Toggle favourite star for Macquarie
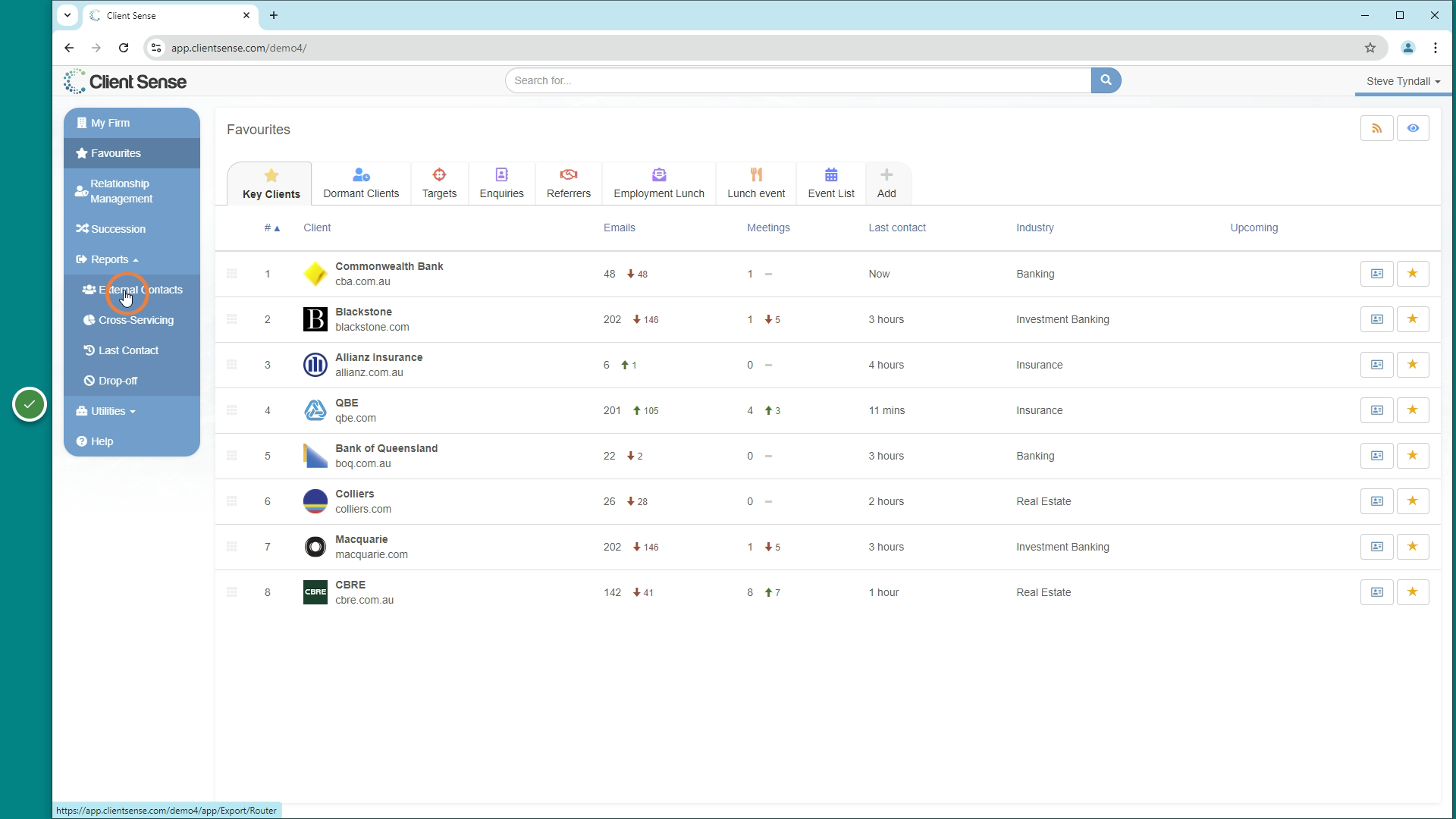Viewport: 1456px width, 819px height. click(x=1413, y=547)
